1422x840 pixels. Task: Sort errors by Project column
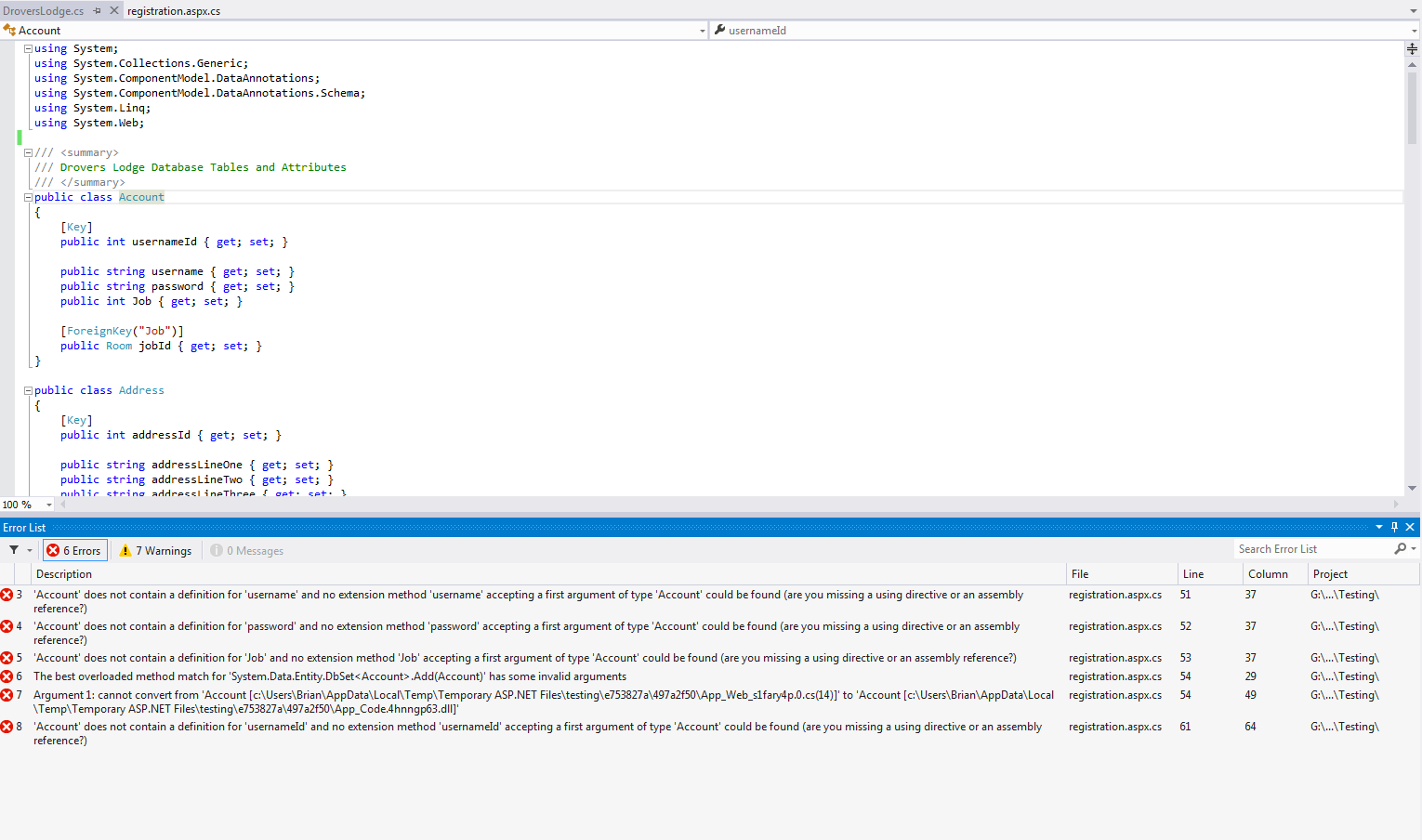(1363, 574)
